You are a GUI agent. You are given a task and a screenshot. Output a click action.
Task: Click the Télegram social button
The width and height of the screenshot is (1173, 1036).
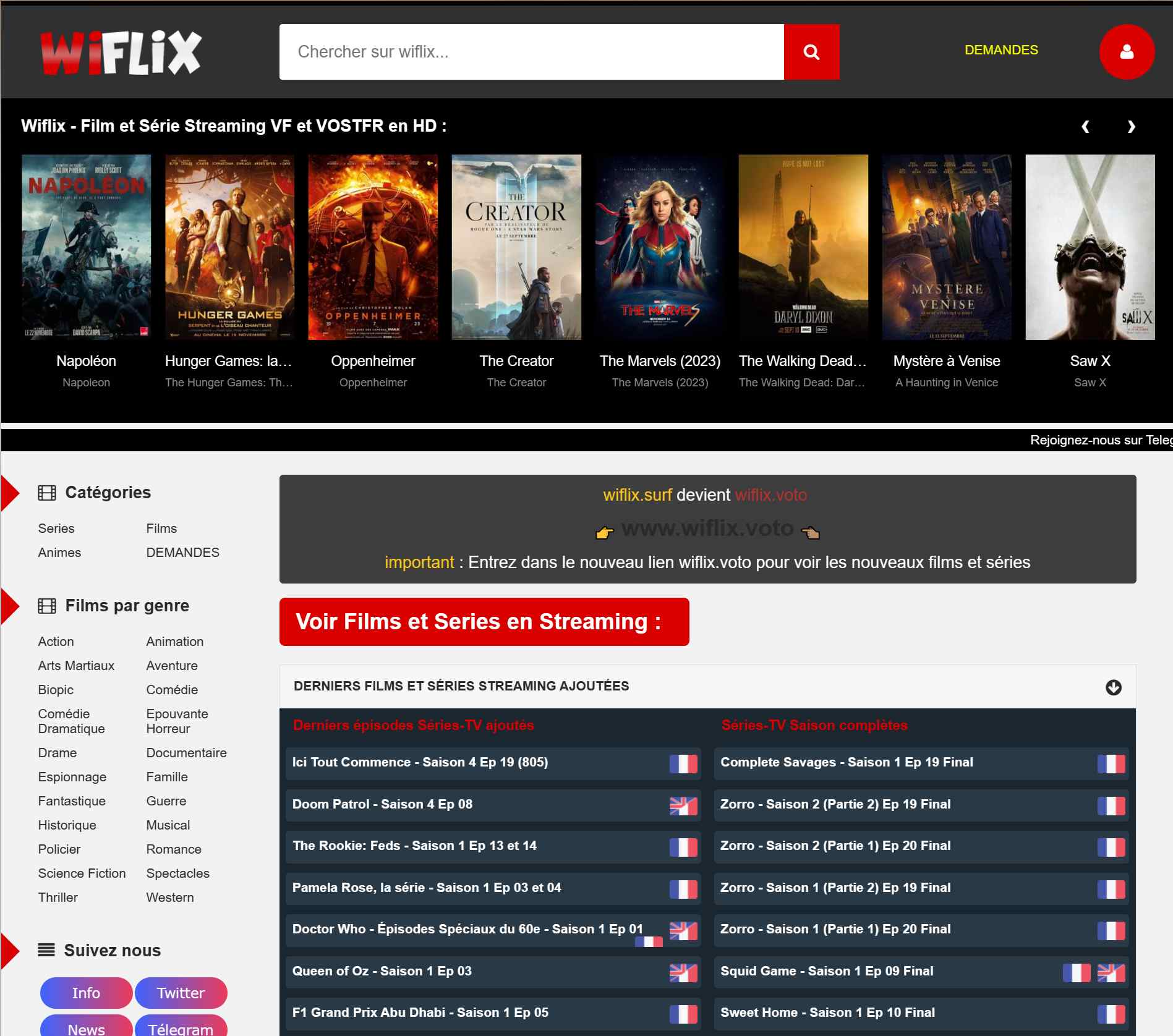point(181,1026)
